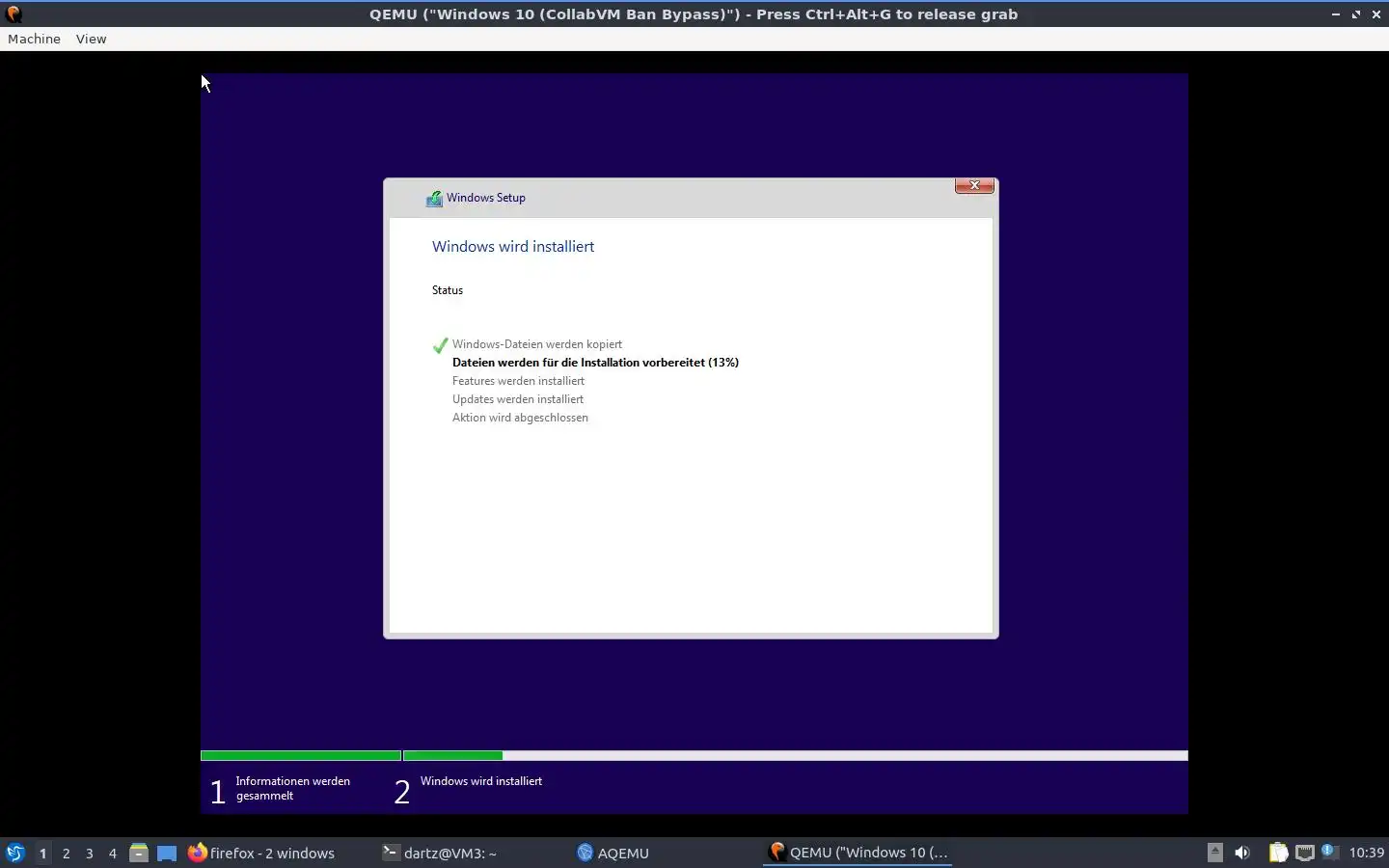
Task: Click the show desktop taskbar icon
Action: tap(167, 853)
